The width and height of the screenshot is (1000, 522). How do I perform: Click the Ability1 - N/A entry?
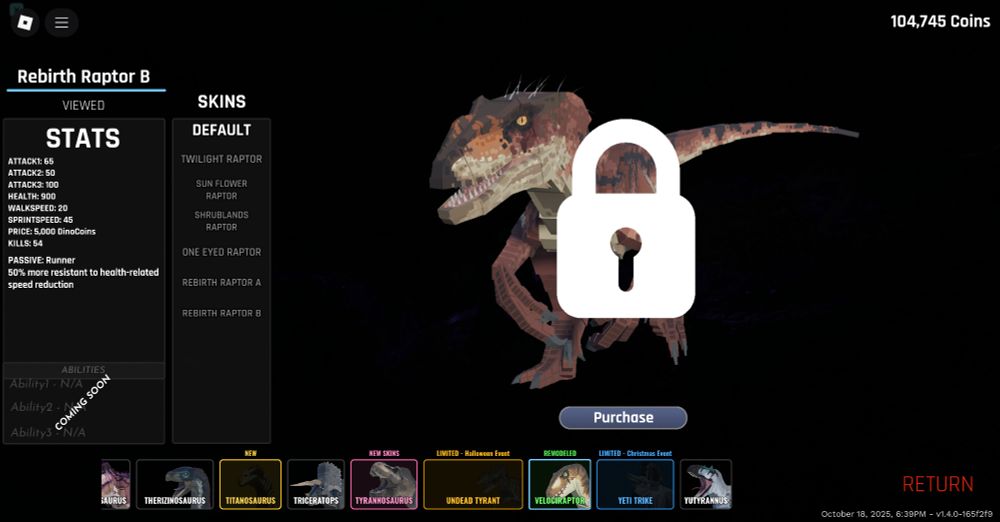point(47,384)
